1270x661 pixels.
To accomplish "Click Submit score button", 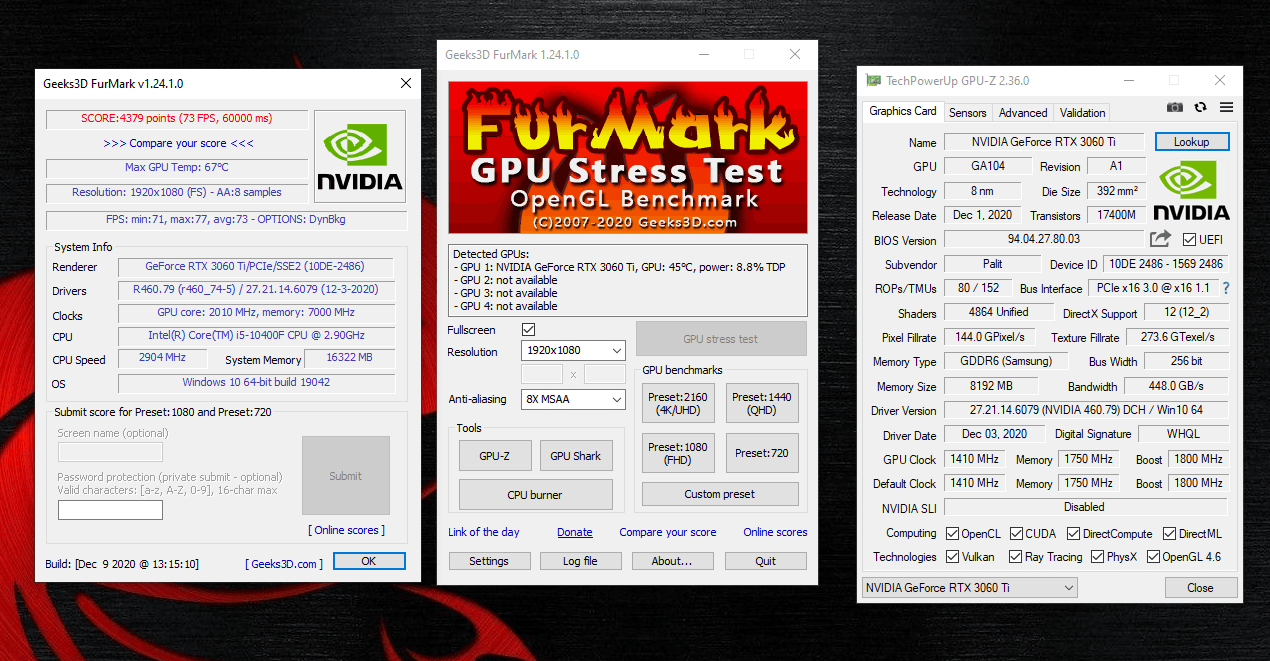I will (346, 476).
